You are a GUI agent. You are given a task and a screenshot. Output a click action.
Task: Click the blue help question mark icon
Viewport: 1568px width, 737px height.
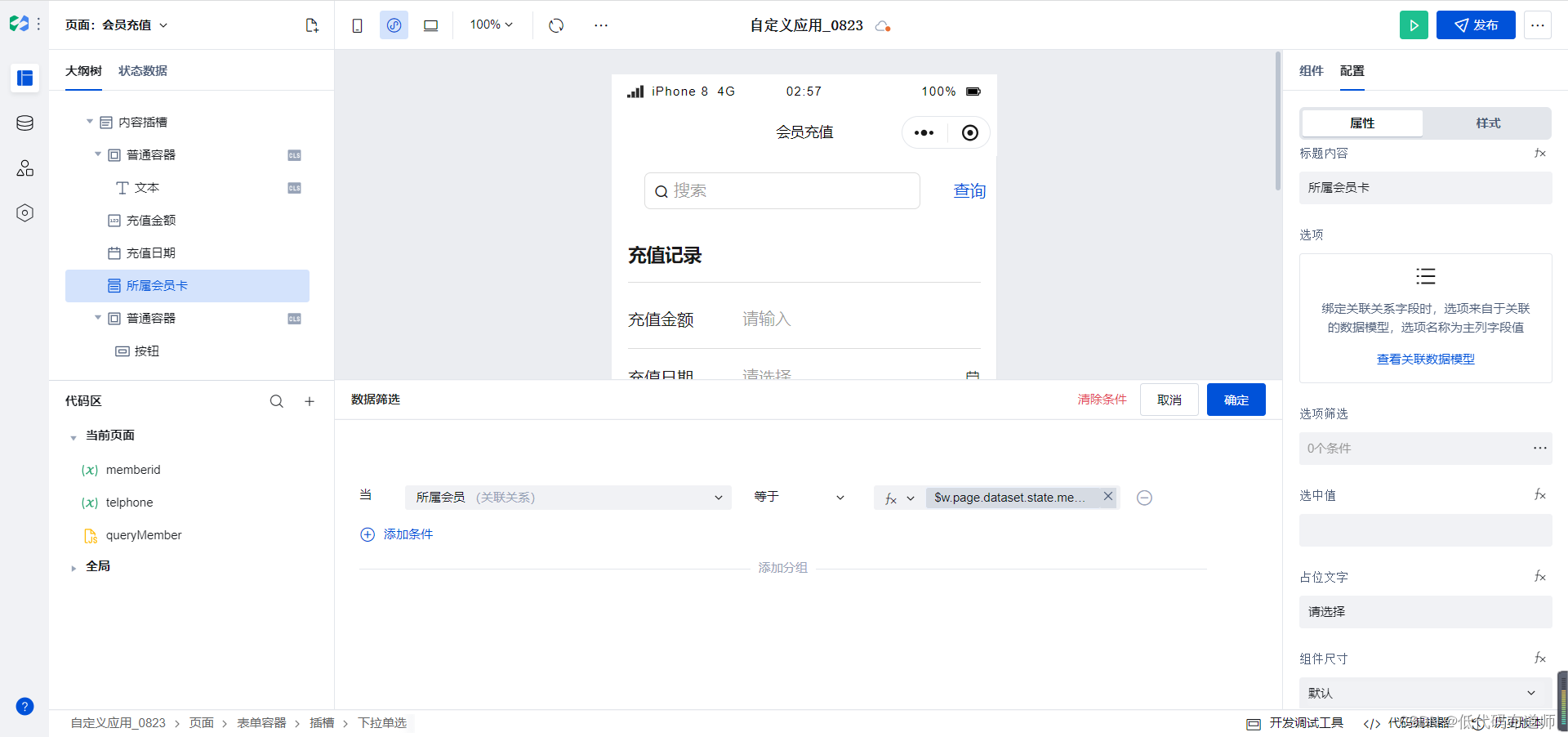point(24,707)
